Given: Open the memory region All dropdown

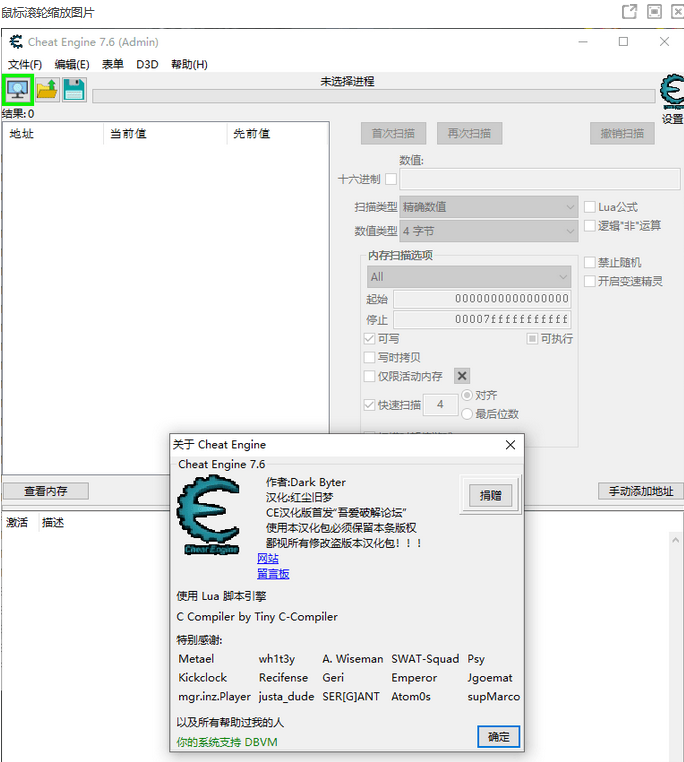Looking at the screenshot, I should pos(469,277).
